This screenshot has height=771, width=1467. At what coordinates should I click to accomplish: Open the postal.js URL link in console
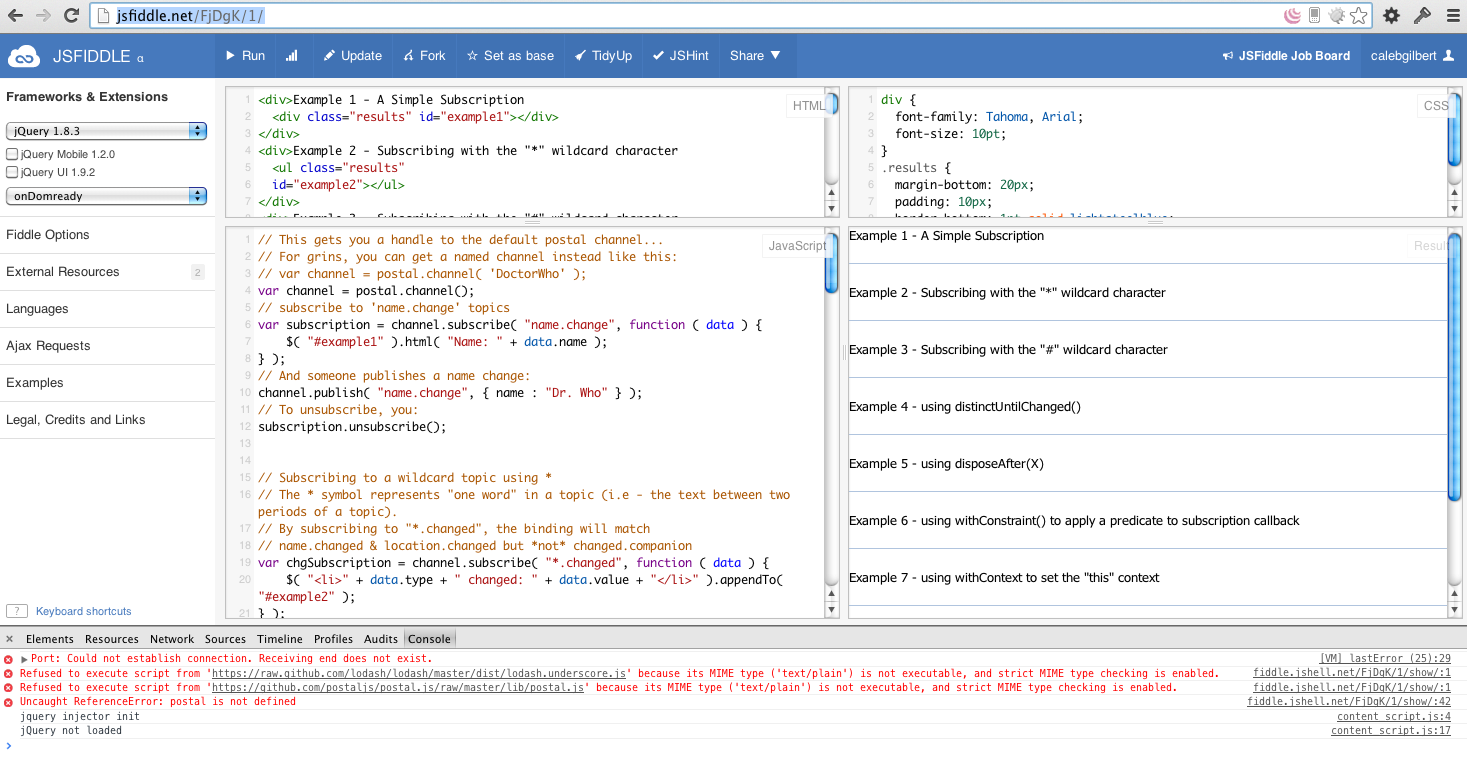click(x=398, y=688)
